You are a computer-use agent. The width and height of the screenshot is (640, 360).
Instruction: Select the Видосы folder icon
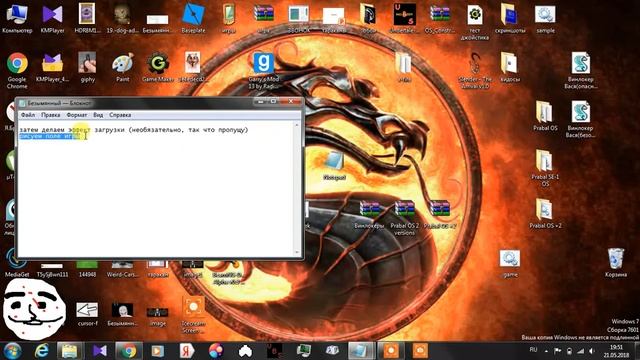pyautogui.click(x=510, y=67)
